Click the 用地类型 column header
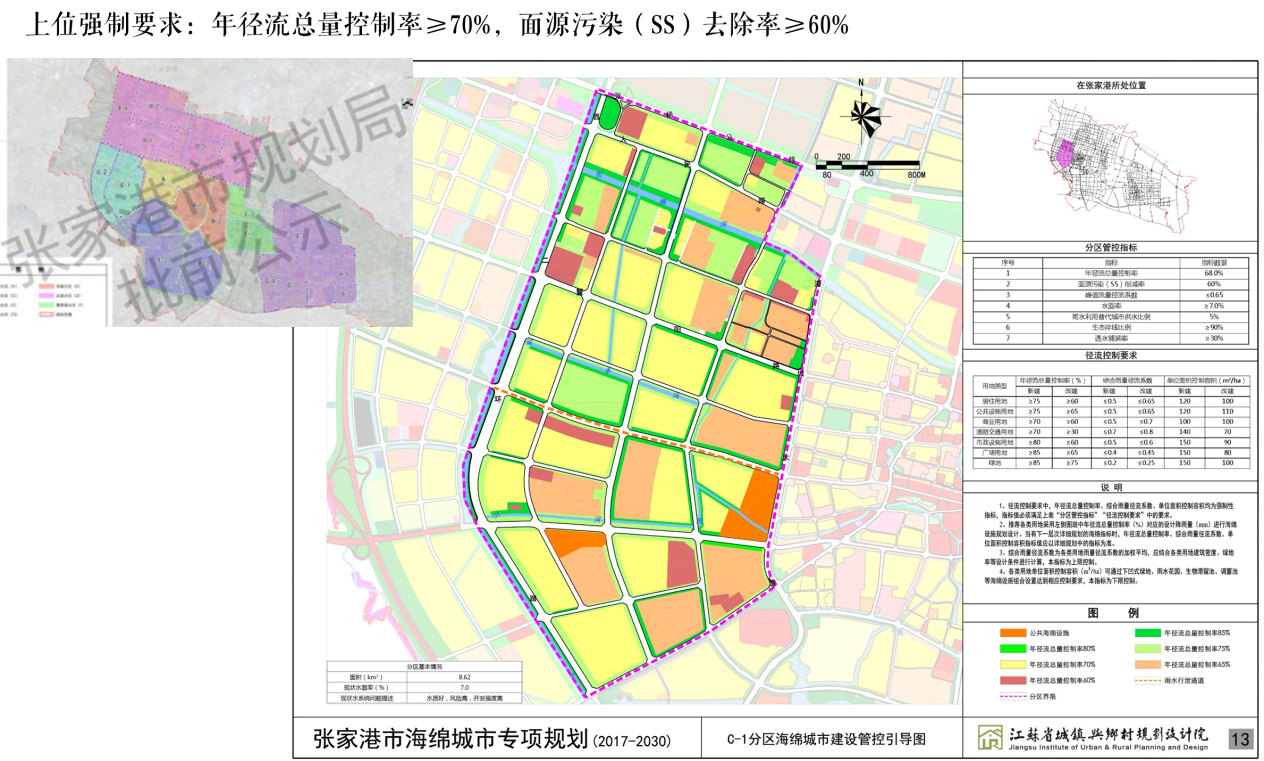The width and height of the screenshot is (1264, 761). pyautogui.click(x=995, y=386)
